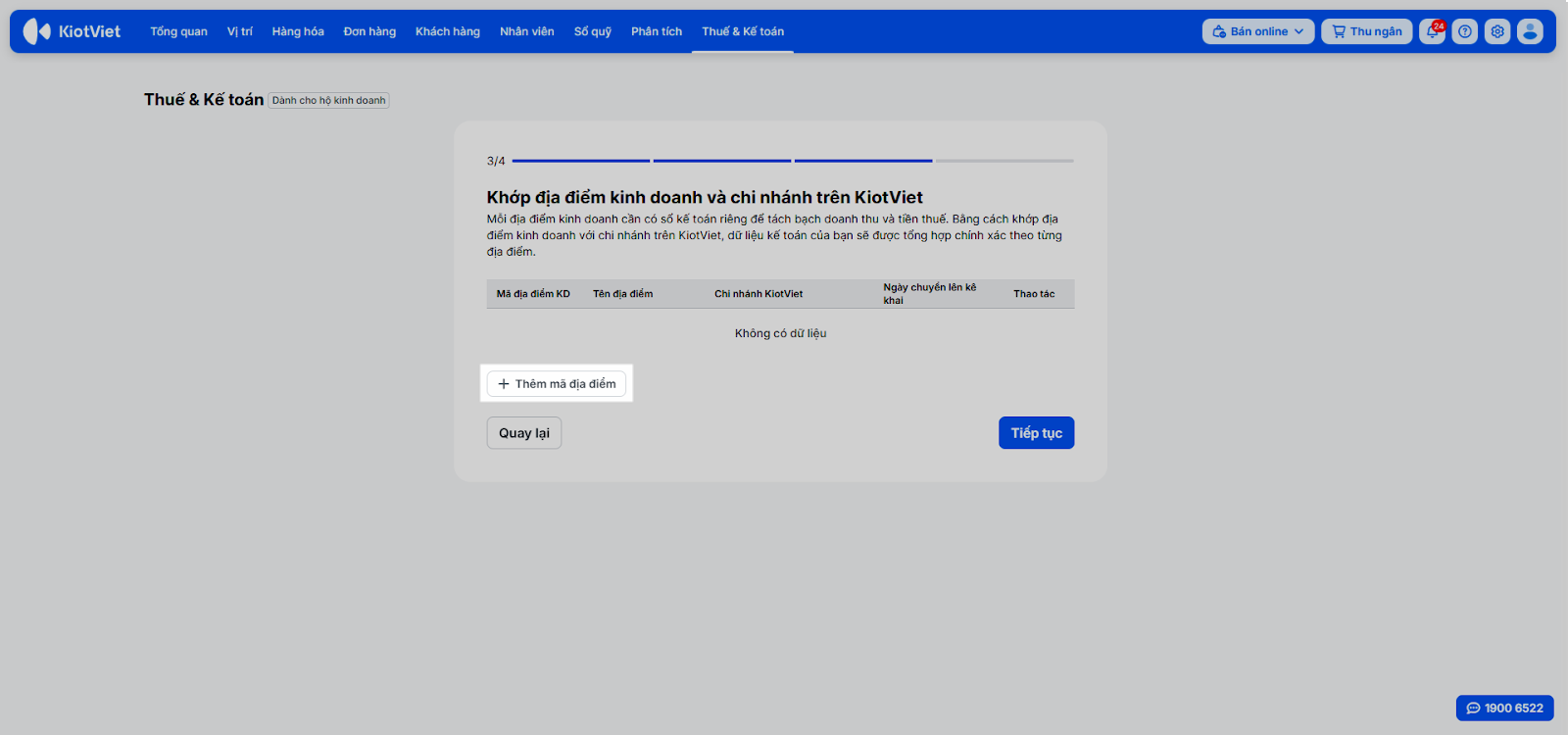Open the Thu ngân cashier screen
The width and height of the screenshot is (1568, 735).
click(x=1367, y=31)
